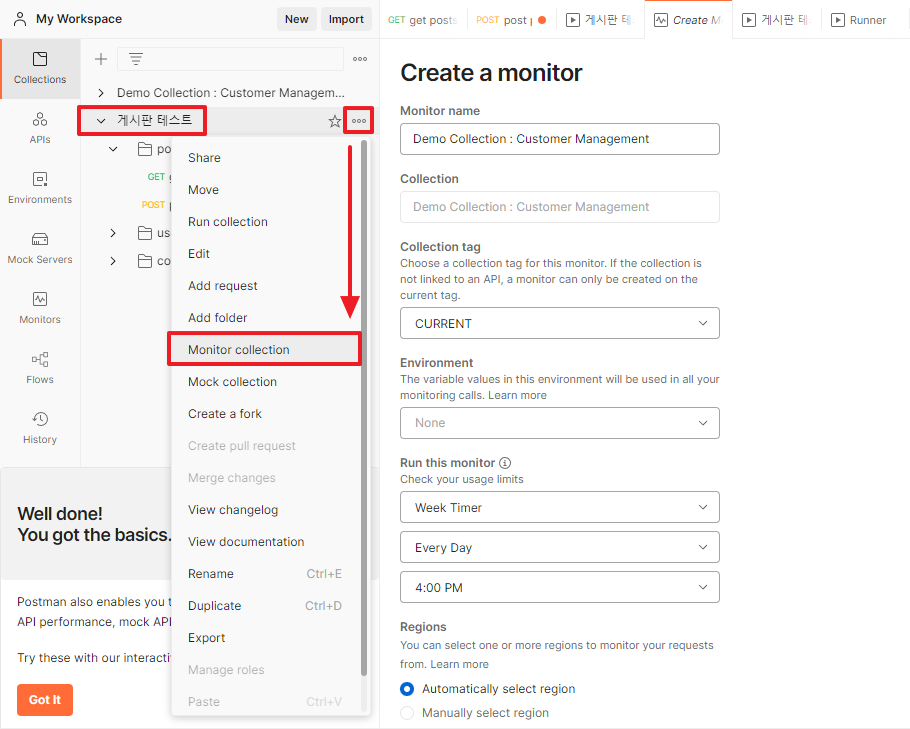910x729 pixels.
Task: Switch to the POST post tab
Action: [x=511, y=20]
